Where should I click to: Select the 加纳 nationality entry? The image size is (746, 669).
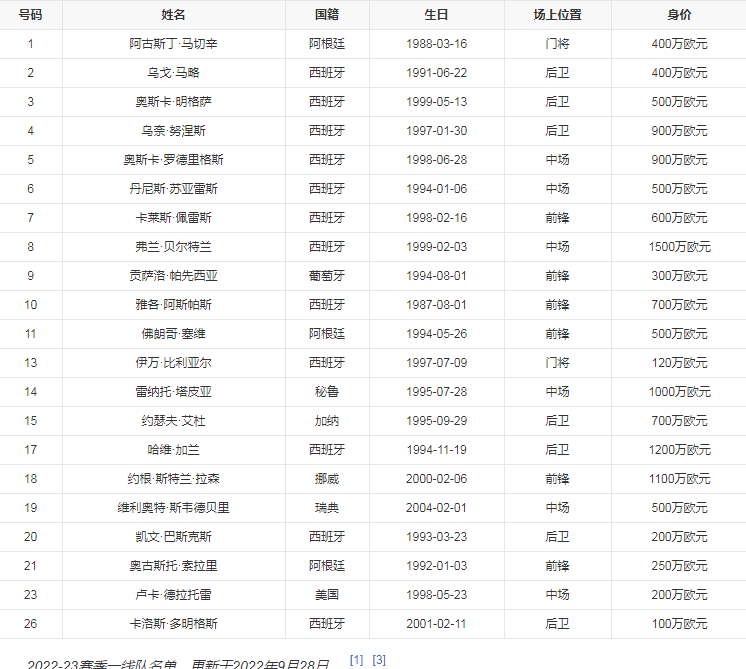(327, 421)
